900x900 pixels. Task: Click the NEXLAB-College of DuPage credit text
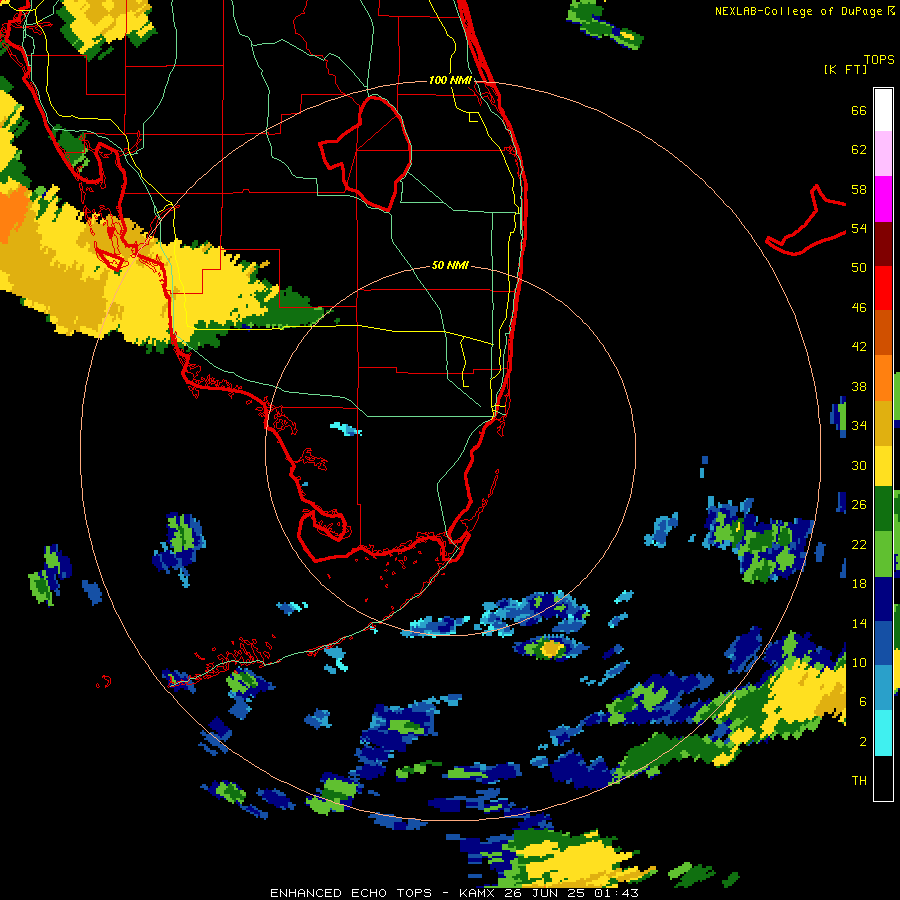[805, 11]
